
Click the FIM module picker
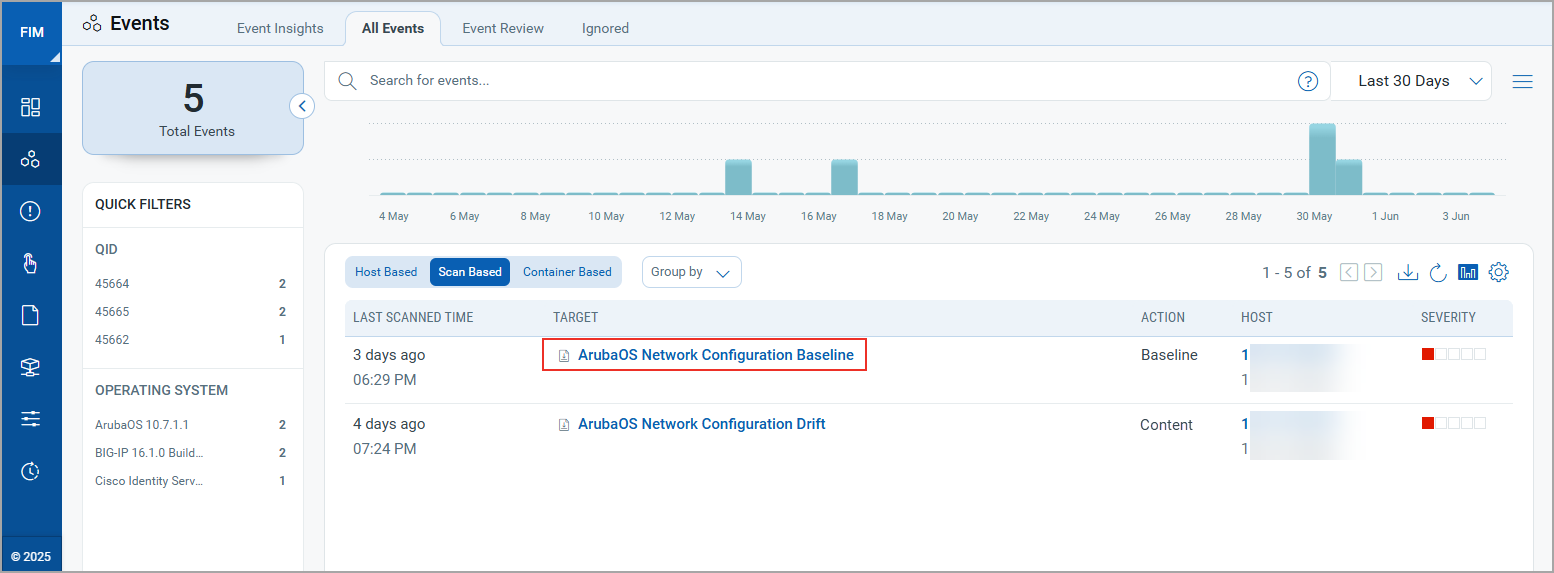point(32,32)
